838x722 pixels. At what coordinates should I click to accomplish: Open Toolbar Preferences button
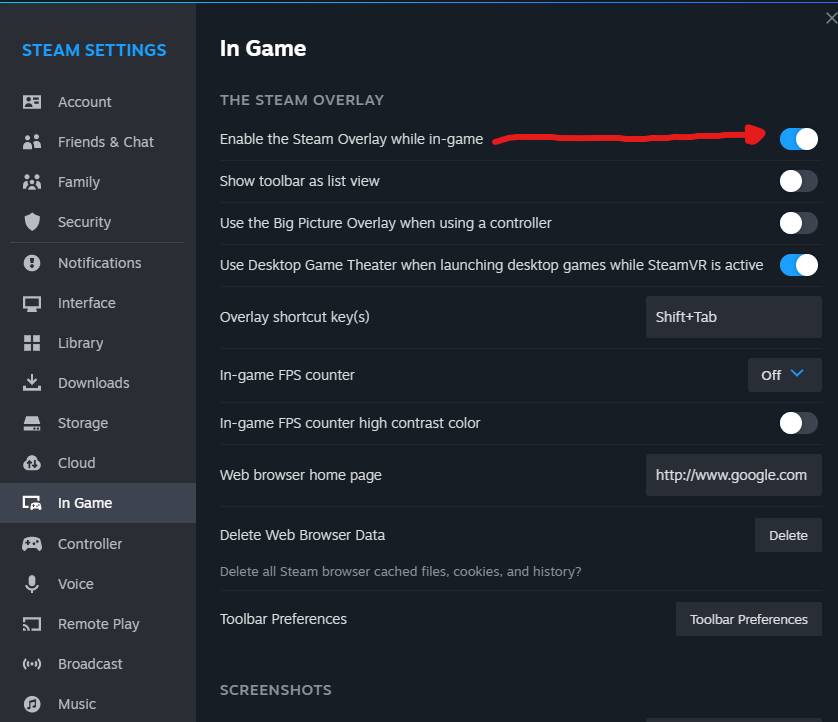[748, 619]
